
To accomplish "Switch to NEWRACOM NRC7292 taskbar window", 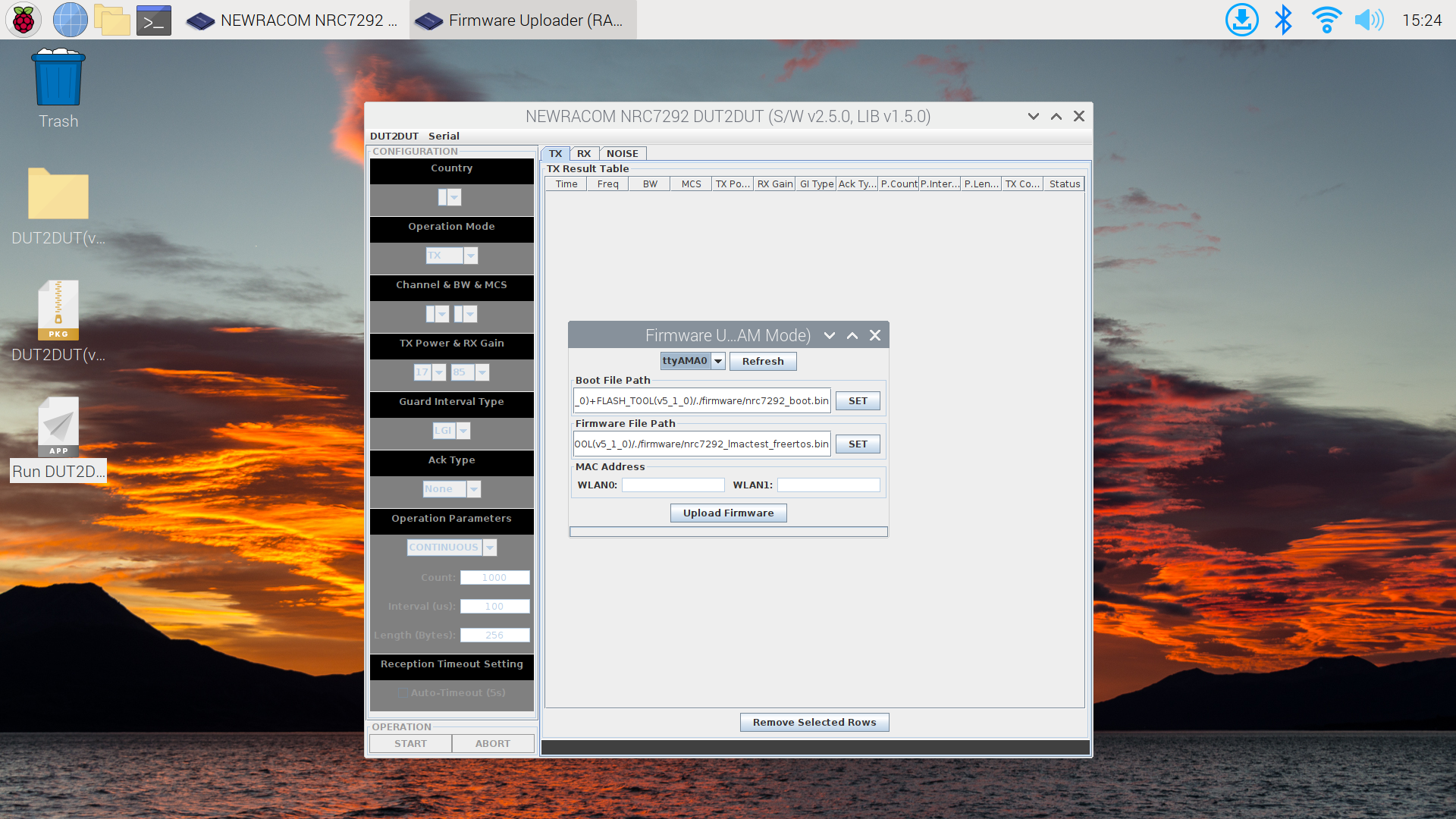I will pos(292,20).
